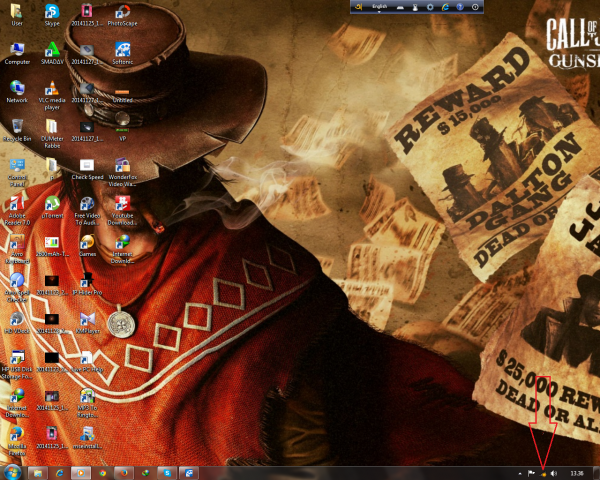Screen dimensions: 600x480
Task: Select the mseinstall installer icon
Action: coord(87,438)
